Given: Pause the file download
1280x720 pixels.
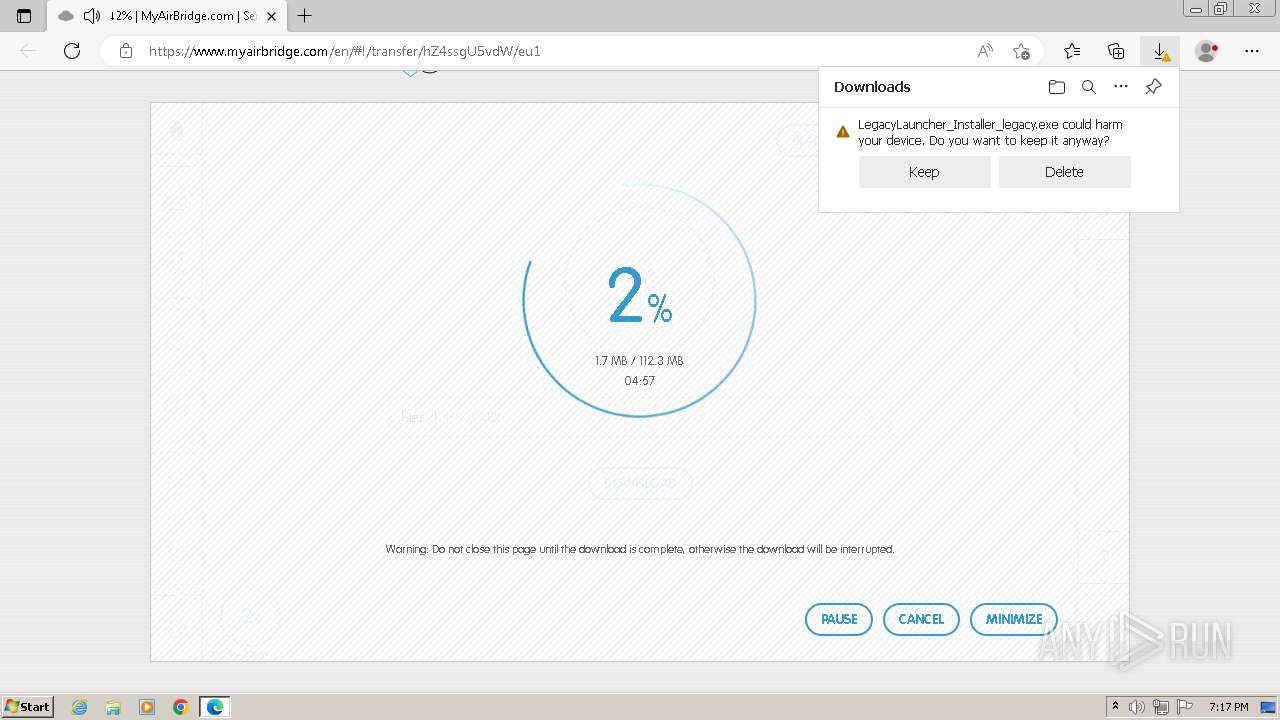Looking at the screenshot, I should point(839,619).
